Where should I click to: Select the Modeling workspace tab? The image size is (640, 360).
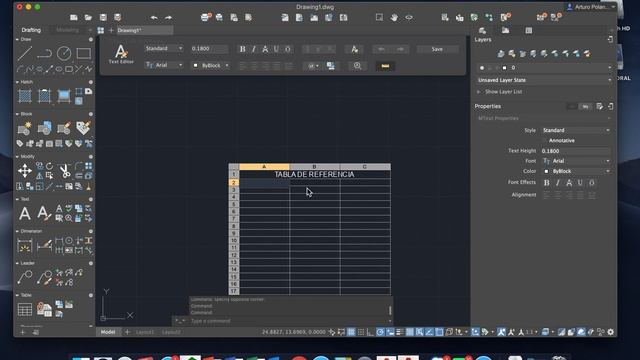tap(67, 30)
